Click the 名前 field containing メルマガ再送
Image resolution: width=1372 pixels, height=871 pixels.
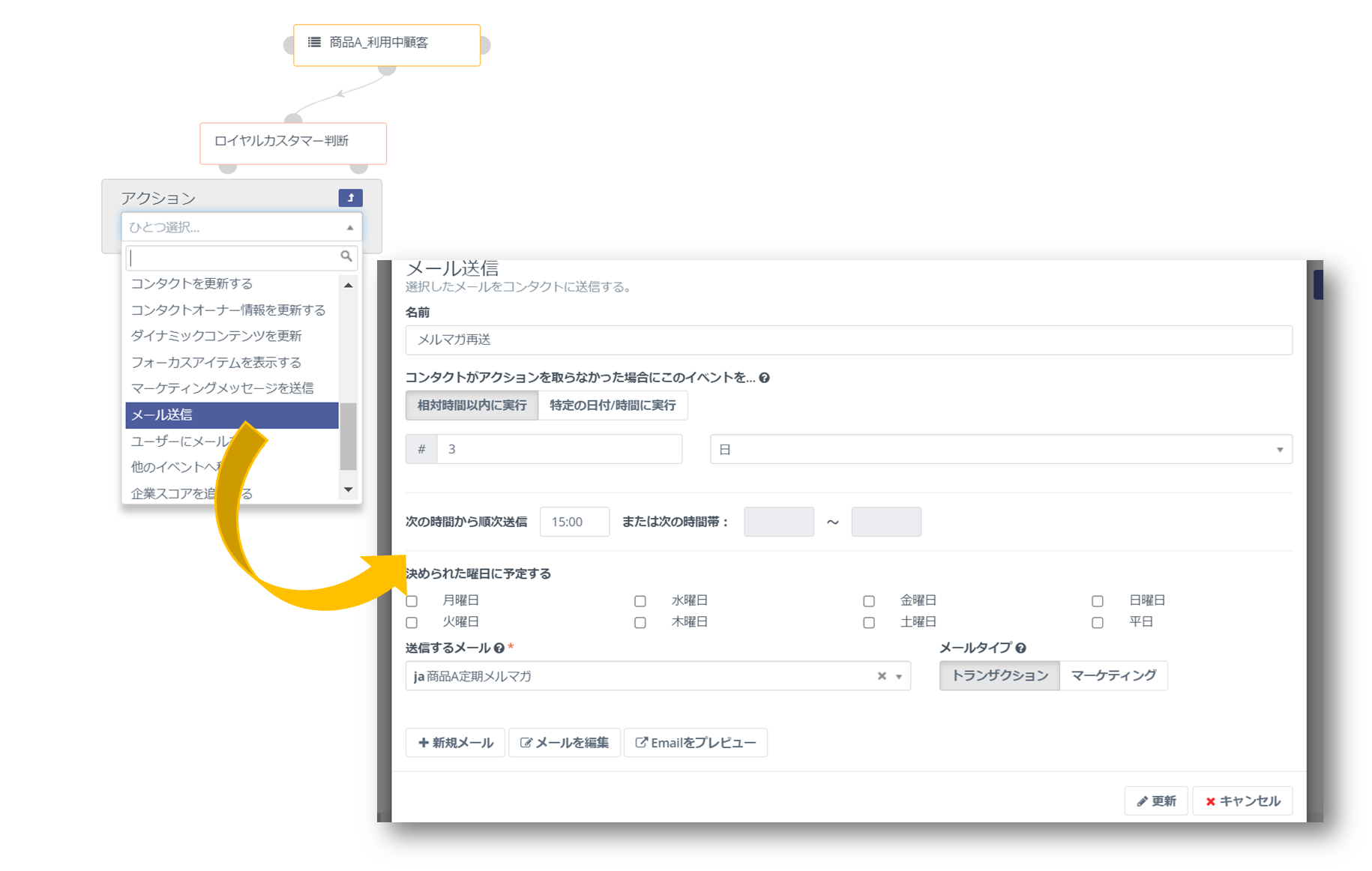[848, 340]
